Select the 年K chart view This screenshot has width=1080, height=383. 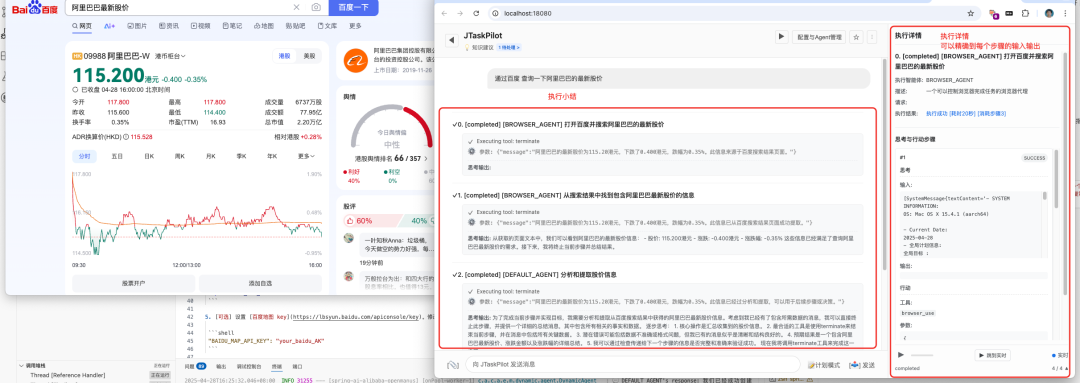tap(271, 156)
